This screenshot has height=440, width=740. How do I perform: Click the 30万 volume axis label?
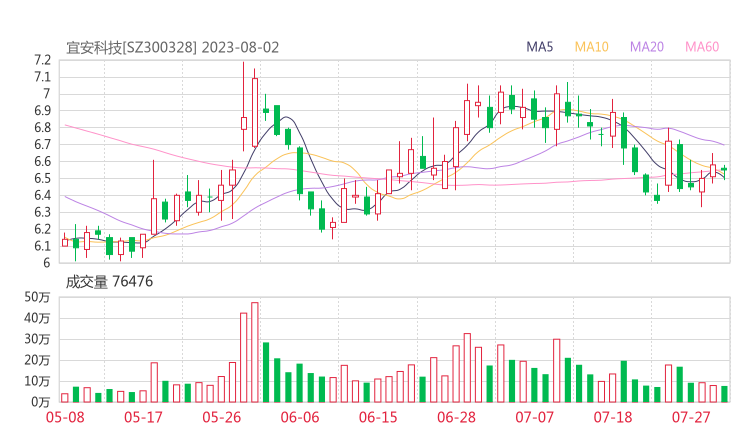(37, 339)
